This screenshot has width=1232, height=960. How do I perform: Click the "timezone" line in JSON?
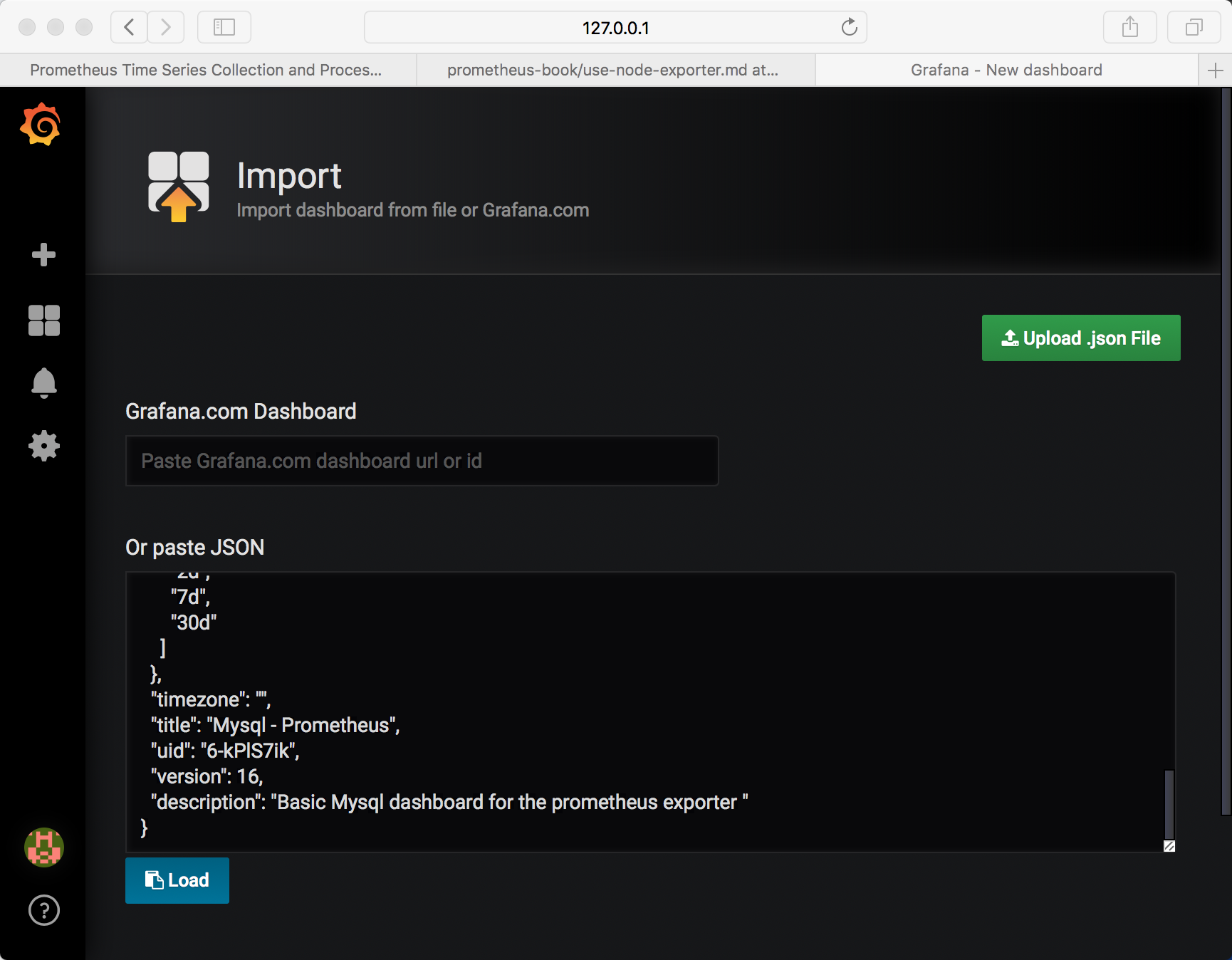pyautogui.click(x=211, y=699)
